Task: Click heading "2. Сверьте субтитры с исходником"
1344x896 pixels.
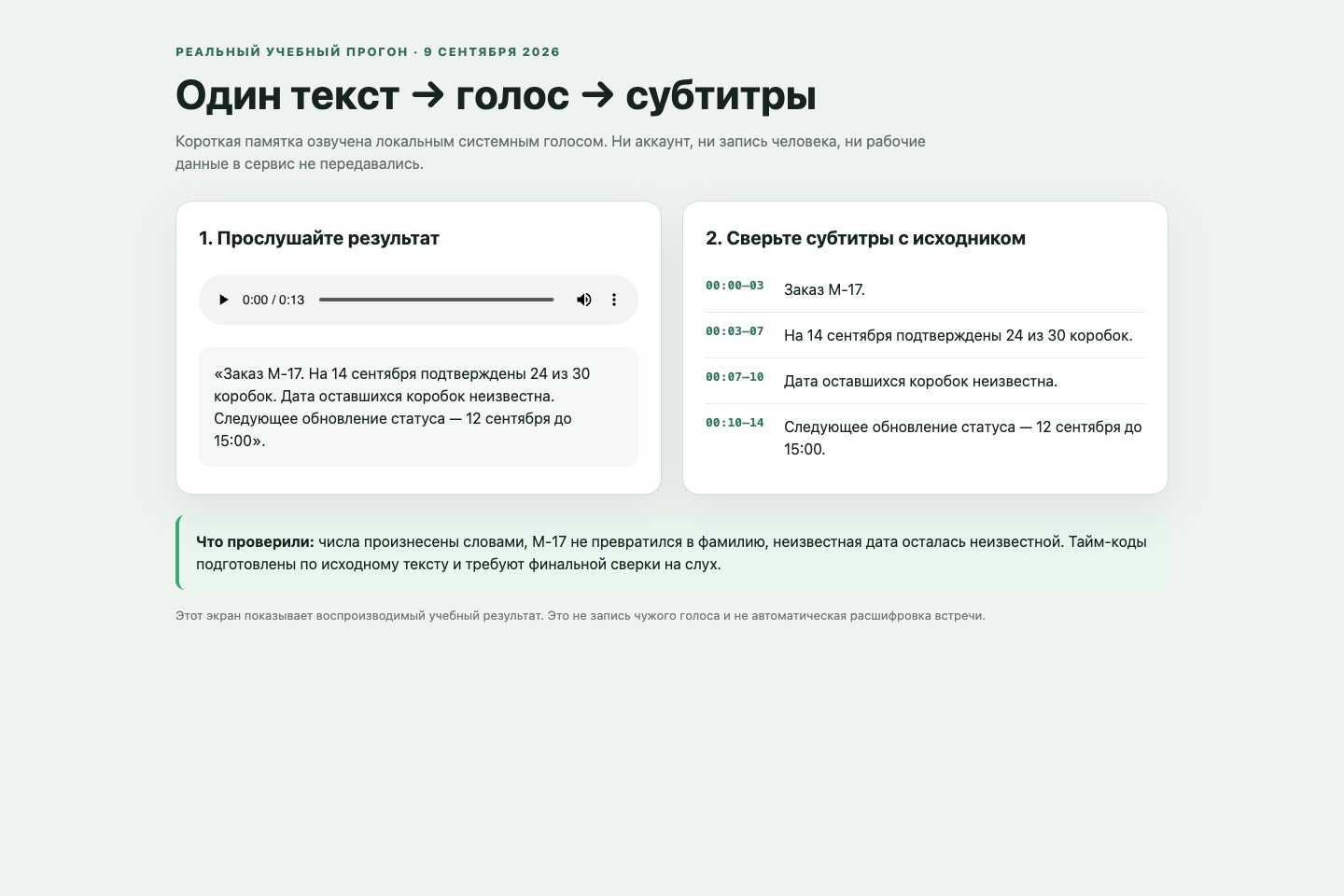Action: tap(865, 238)
